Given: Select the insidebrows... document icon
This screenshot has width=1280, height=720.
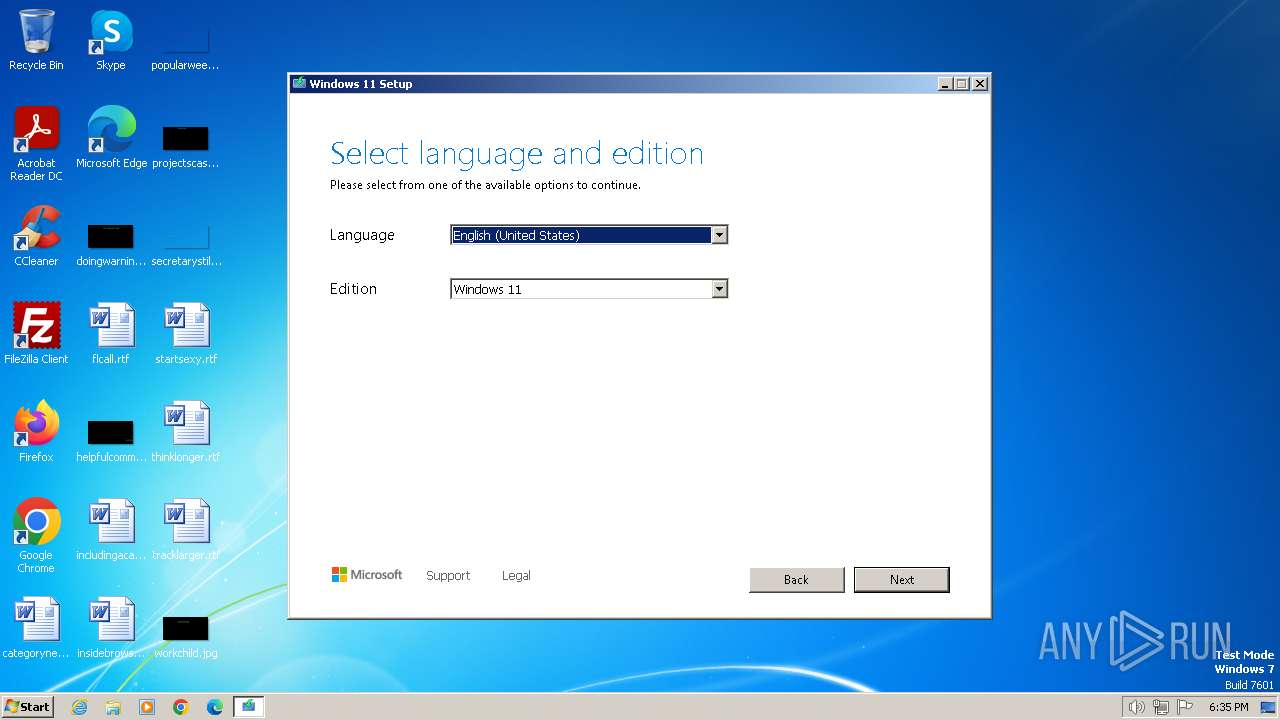Looking at the screenshot, I should [111, 627].
